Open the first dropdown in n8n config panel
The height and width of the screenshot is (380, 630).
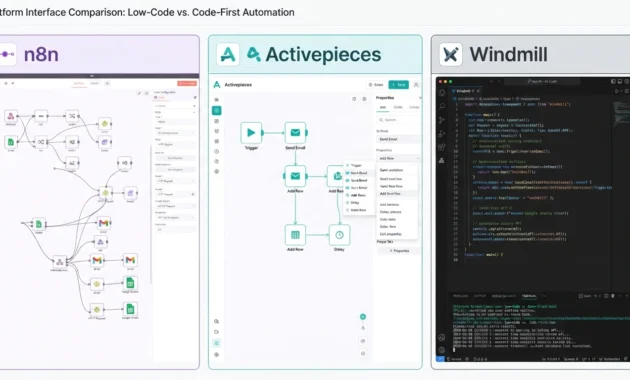click(176, 133)
